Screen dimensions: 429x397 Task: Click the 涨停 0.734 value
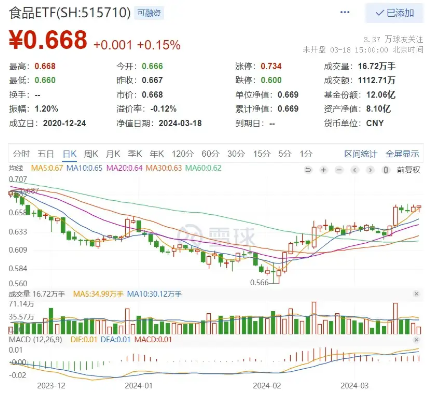[x=271, y=66]
